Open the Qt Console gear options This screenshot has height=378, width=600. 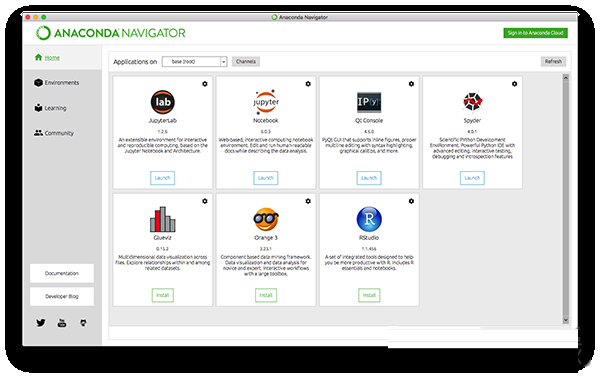pos(411,84)
